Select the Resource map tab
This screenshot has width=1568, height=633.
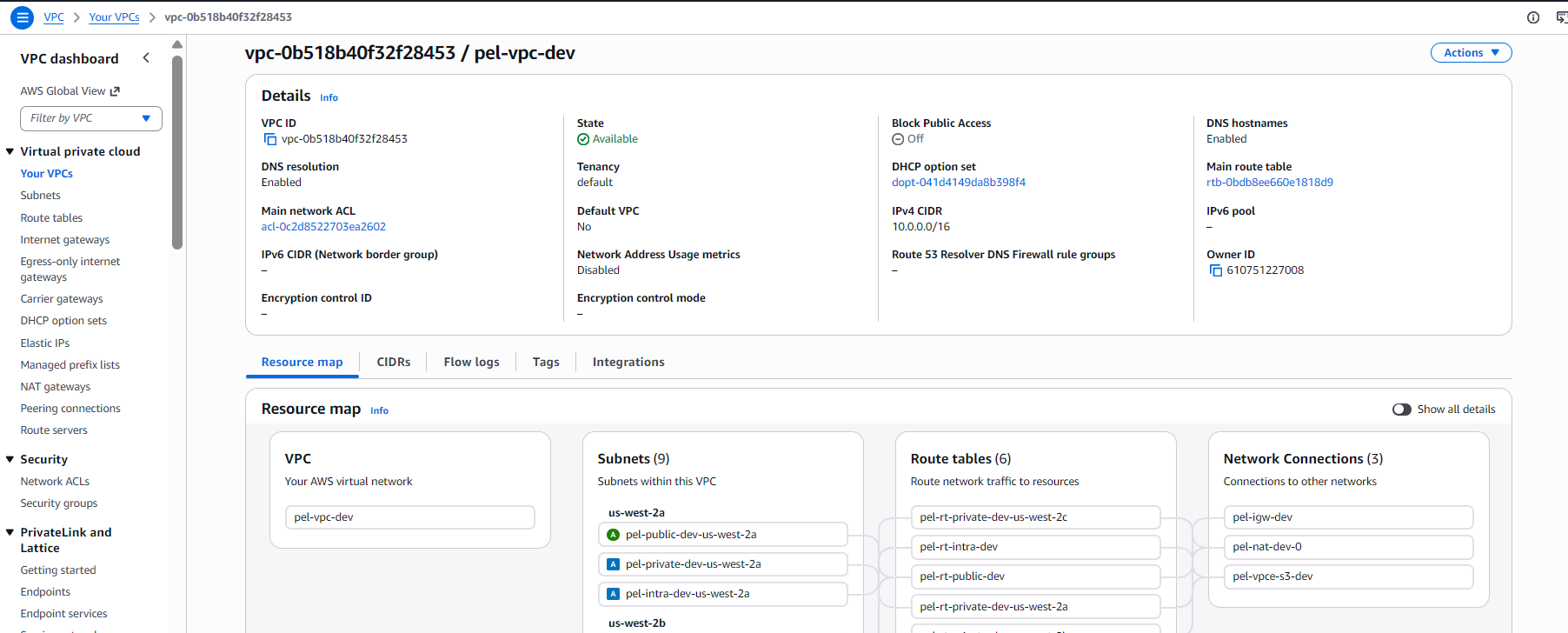point(302,362)
